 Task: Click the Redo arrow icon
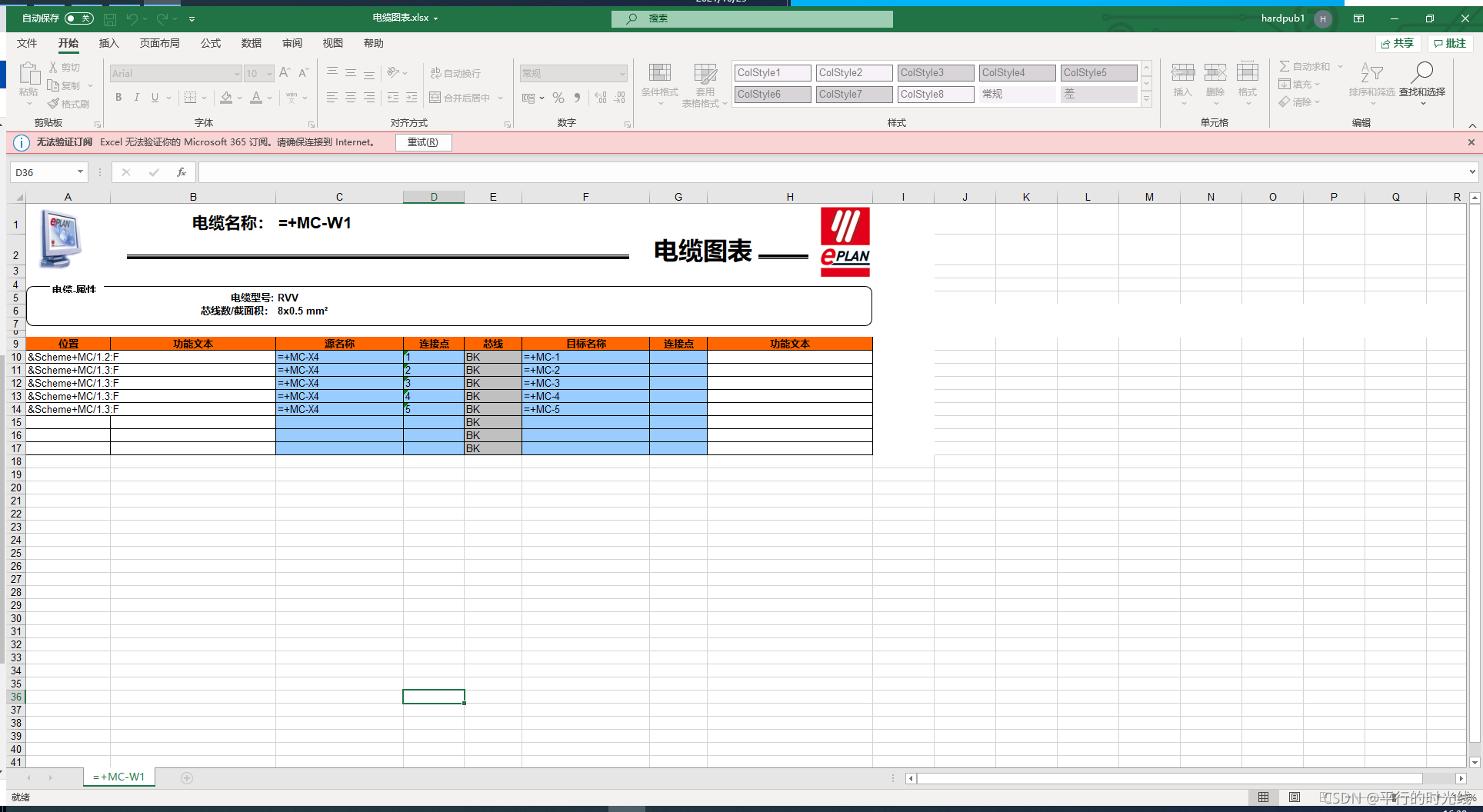click(162, 18)
